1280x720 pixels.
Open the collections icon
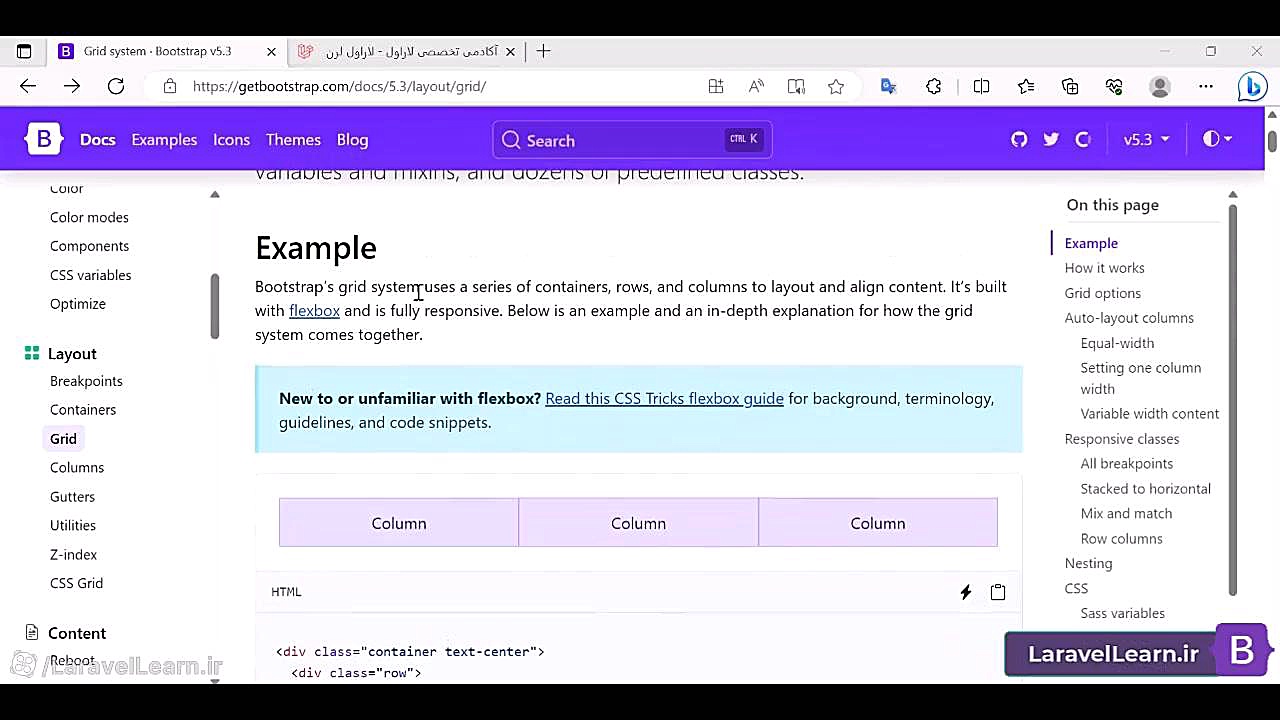[x=1070, y=87]
